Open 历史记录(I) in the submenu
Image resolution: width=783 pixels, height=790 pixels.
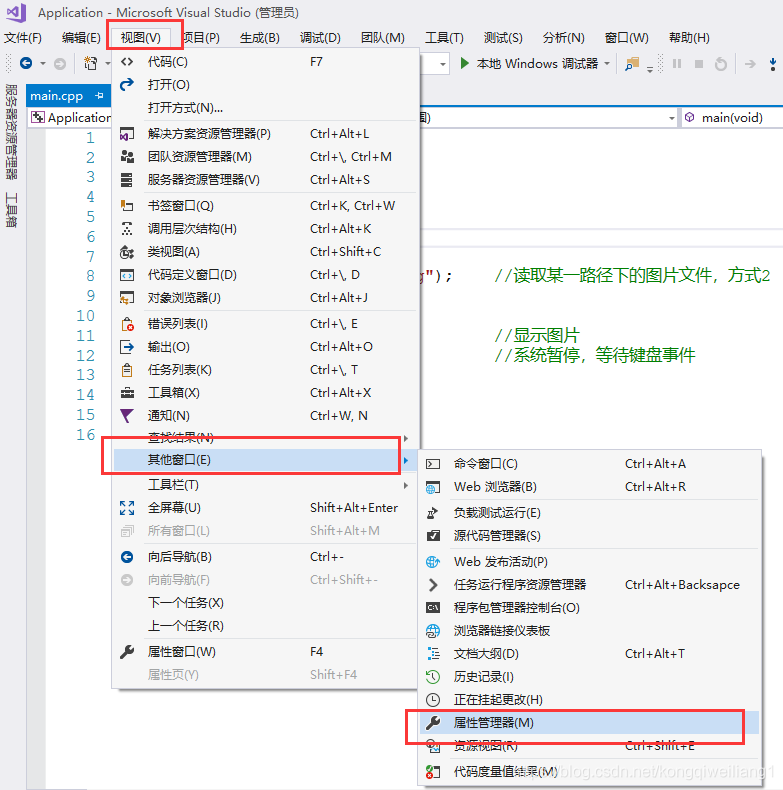pos(590,677)
